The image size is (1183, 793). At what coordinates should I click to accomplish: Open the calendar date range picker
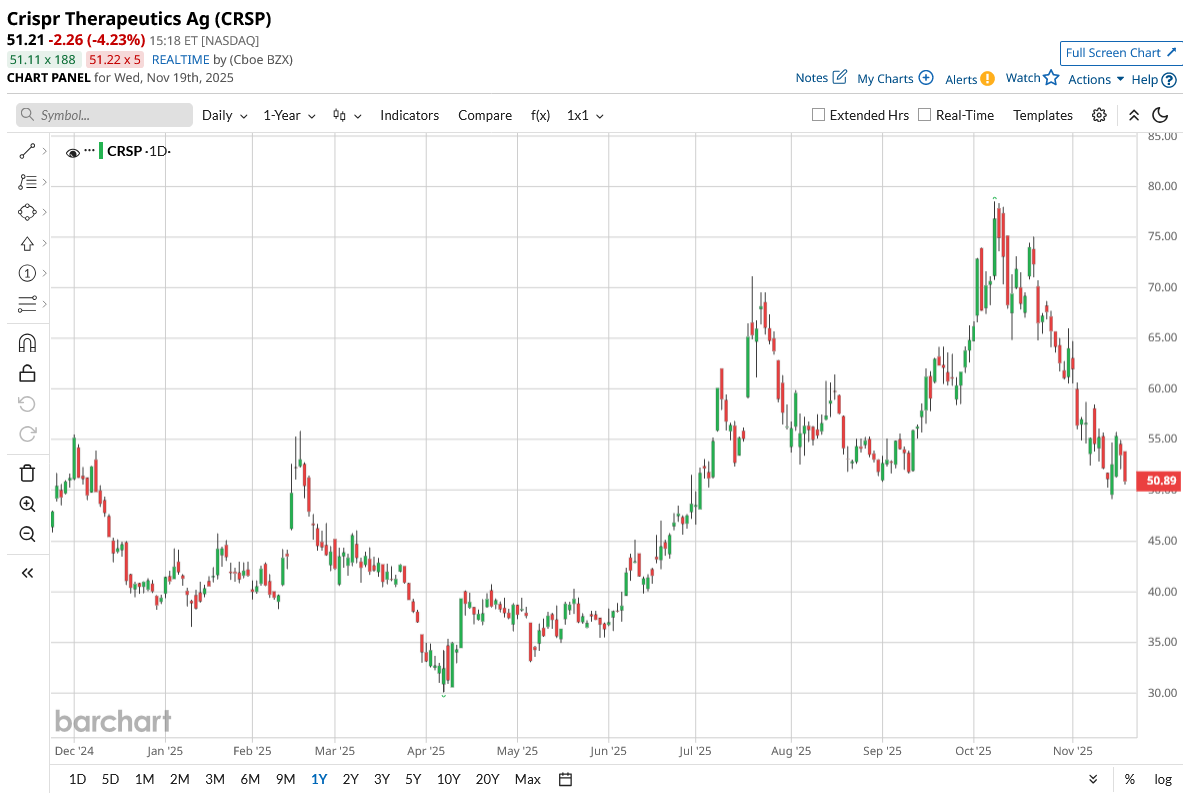pyautogui.click(x=565, y=779)
